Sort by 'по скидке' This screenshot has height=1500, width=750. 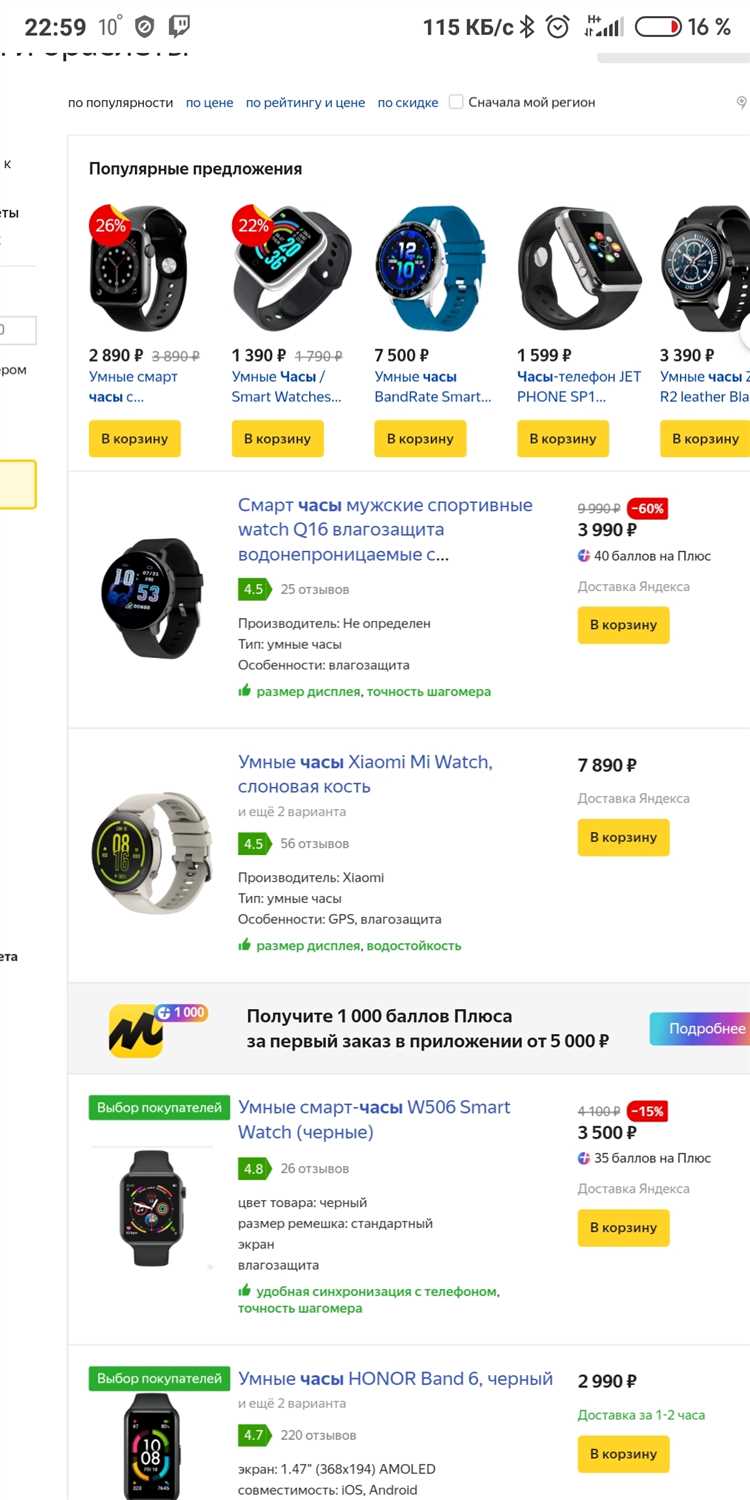[407, 102]
